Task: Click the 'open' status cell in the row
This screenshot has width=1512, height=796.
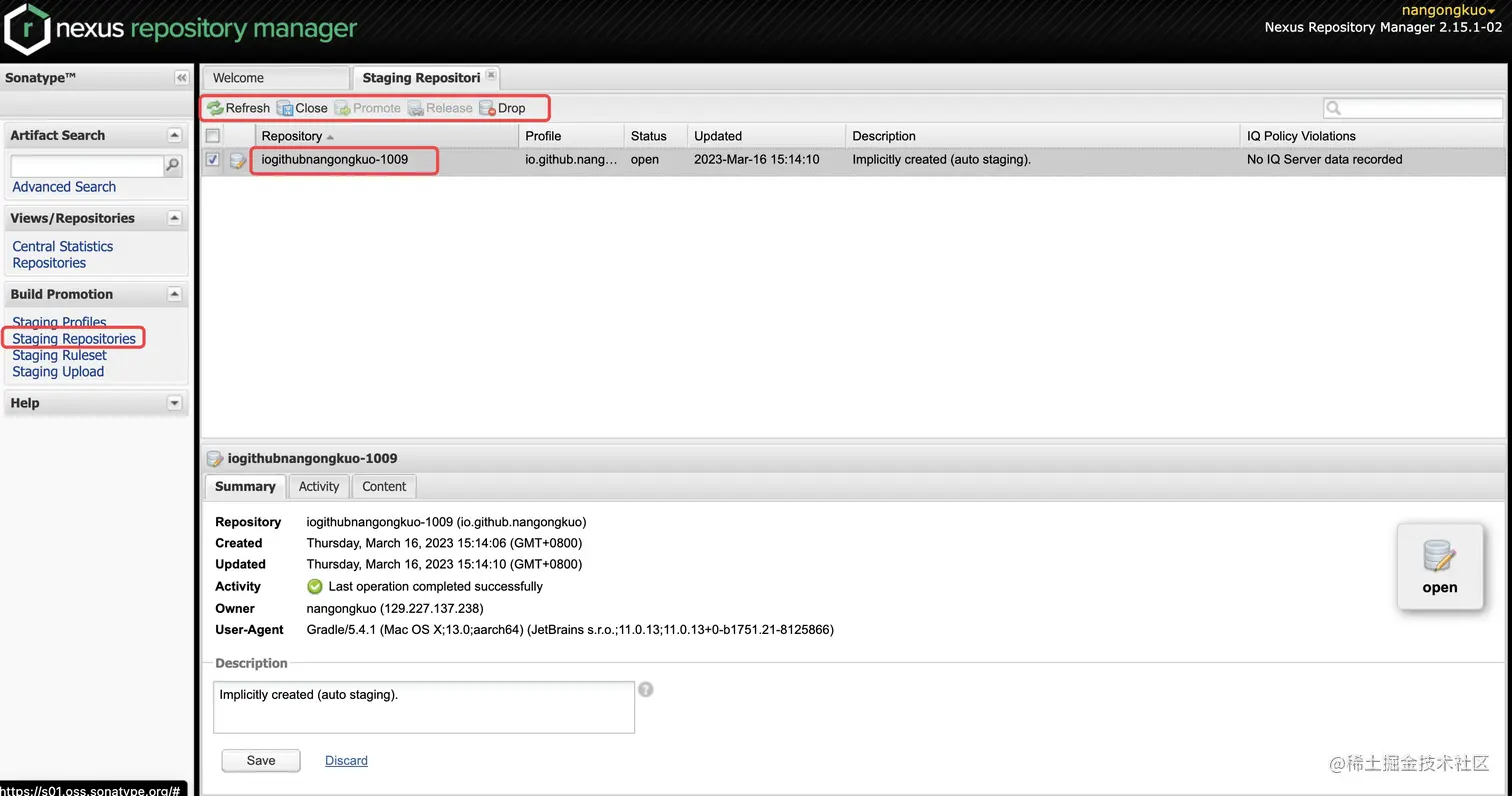Action: pos(645,159)
